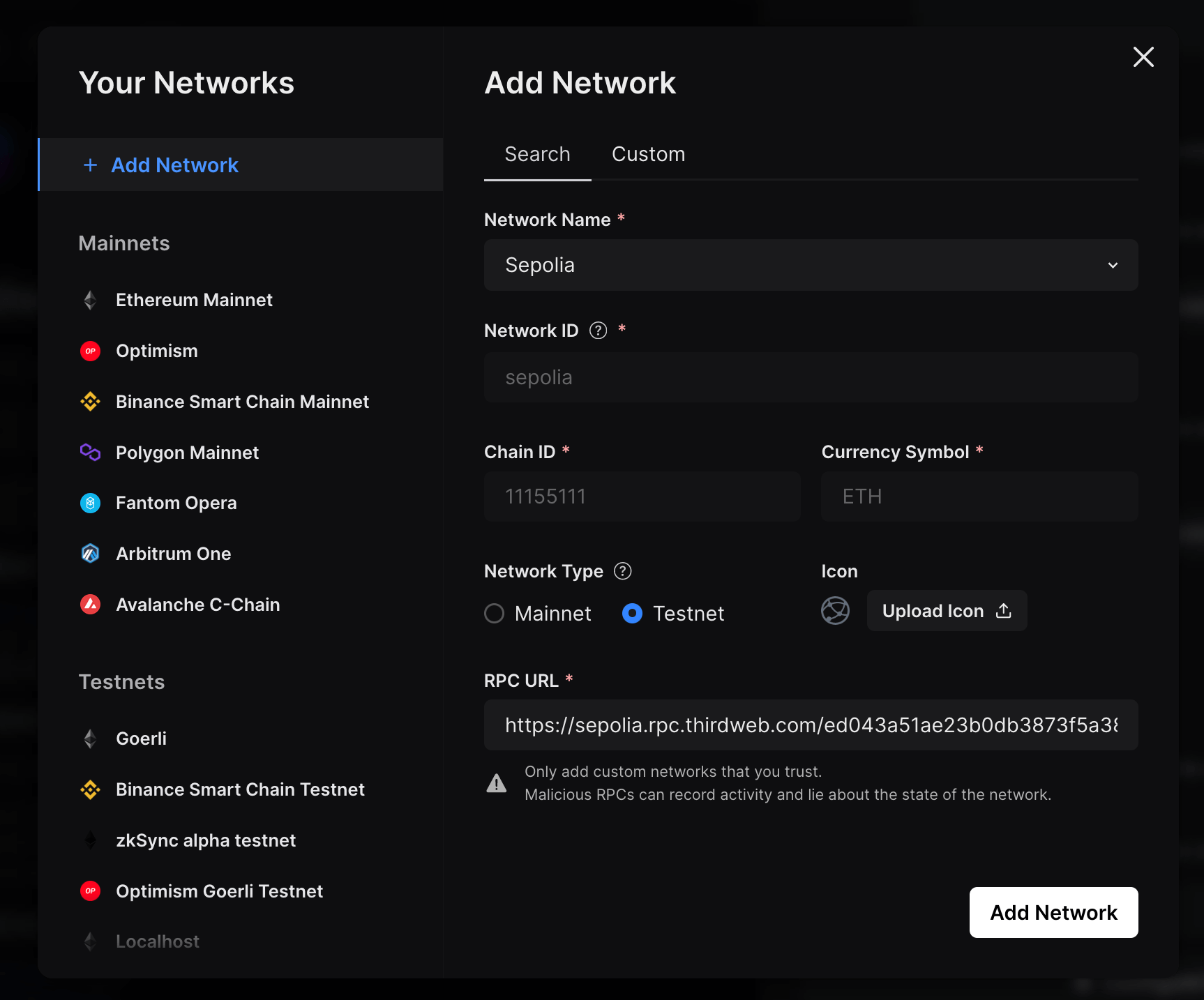Click the Chain ID input field
Image resolution: width=1204 pixels, height=1000 pixels.
642,497
